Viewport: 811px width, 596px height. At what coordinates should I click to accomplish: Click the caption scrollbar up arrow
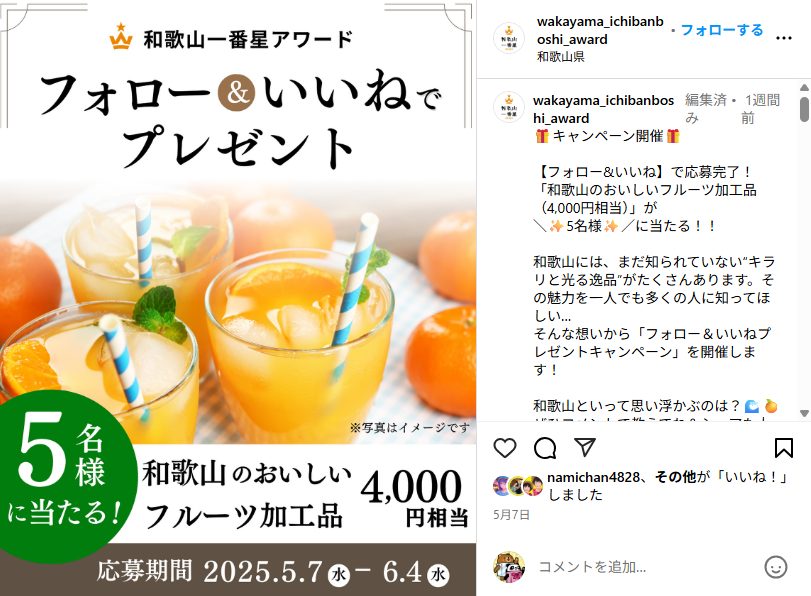click(x=804, y=88)
